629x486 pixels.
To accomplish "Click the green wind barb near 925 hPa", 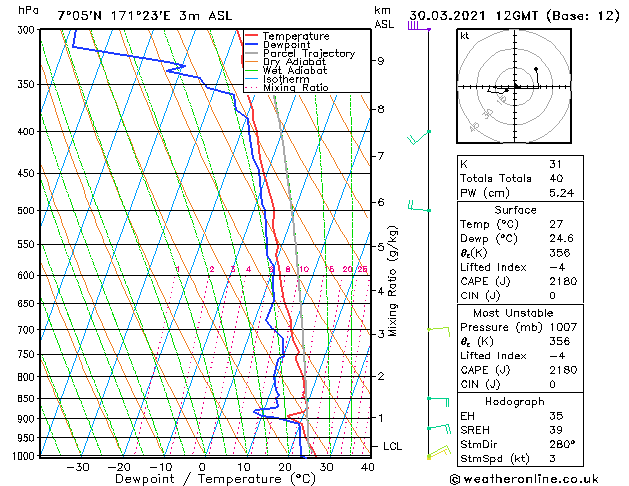I will pos(439,429).
